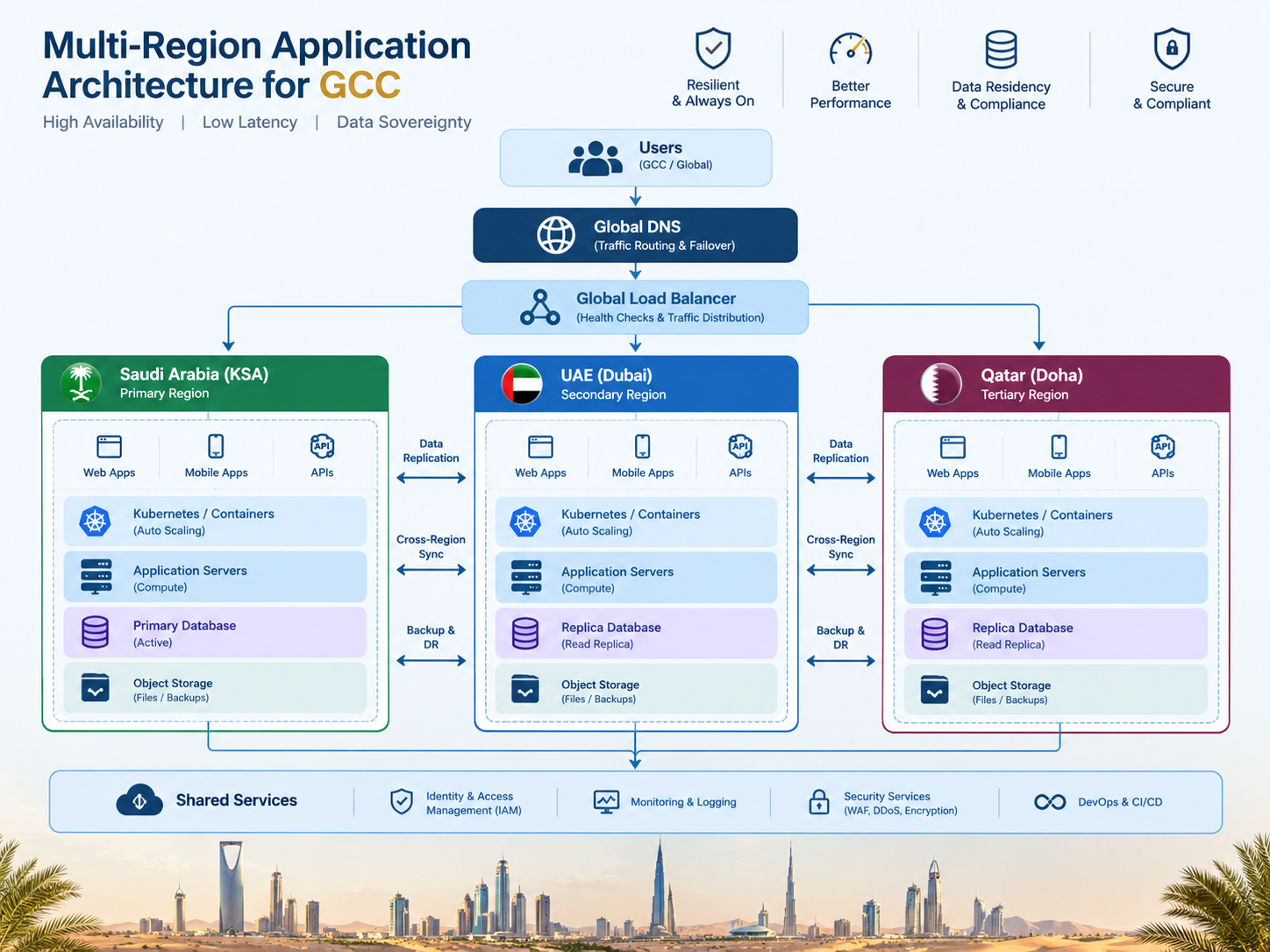
Task: Click the "Low Latency" subtitle text
Action: click(x=250, y=122)
